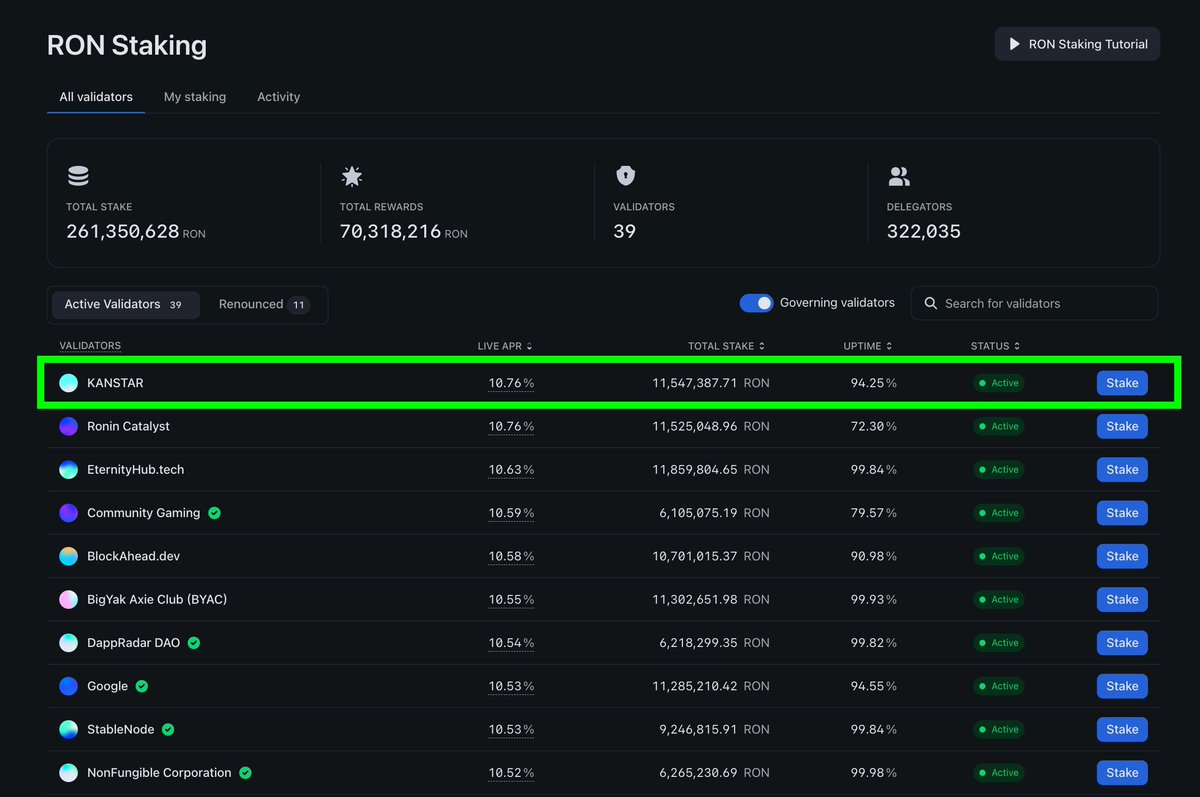Sort by Live APR column
The width and height of the screenshot is (1200, 797).
505,346
